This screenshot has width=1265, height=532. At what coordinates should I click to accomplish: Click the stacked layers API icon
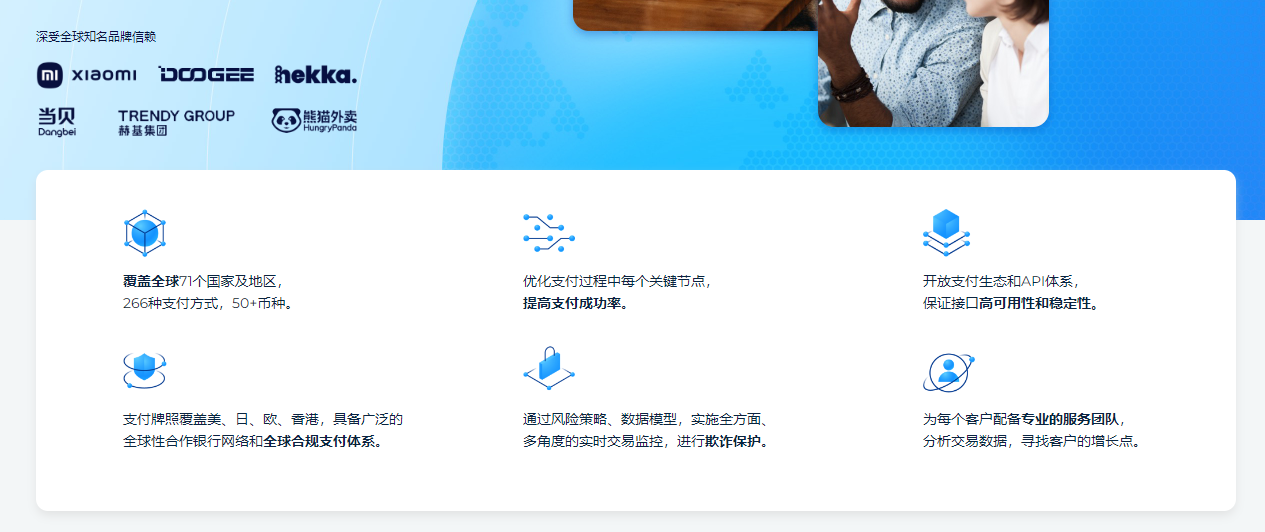pyautogui.click(x=946, y=233)
